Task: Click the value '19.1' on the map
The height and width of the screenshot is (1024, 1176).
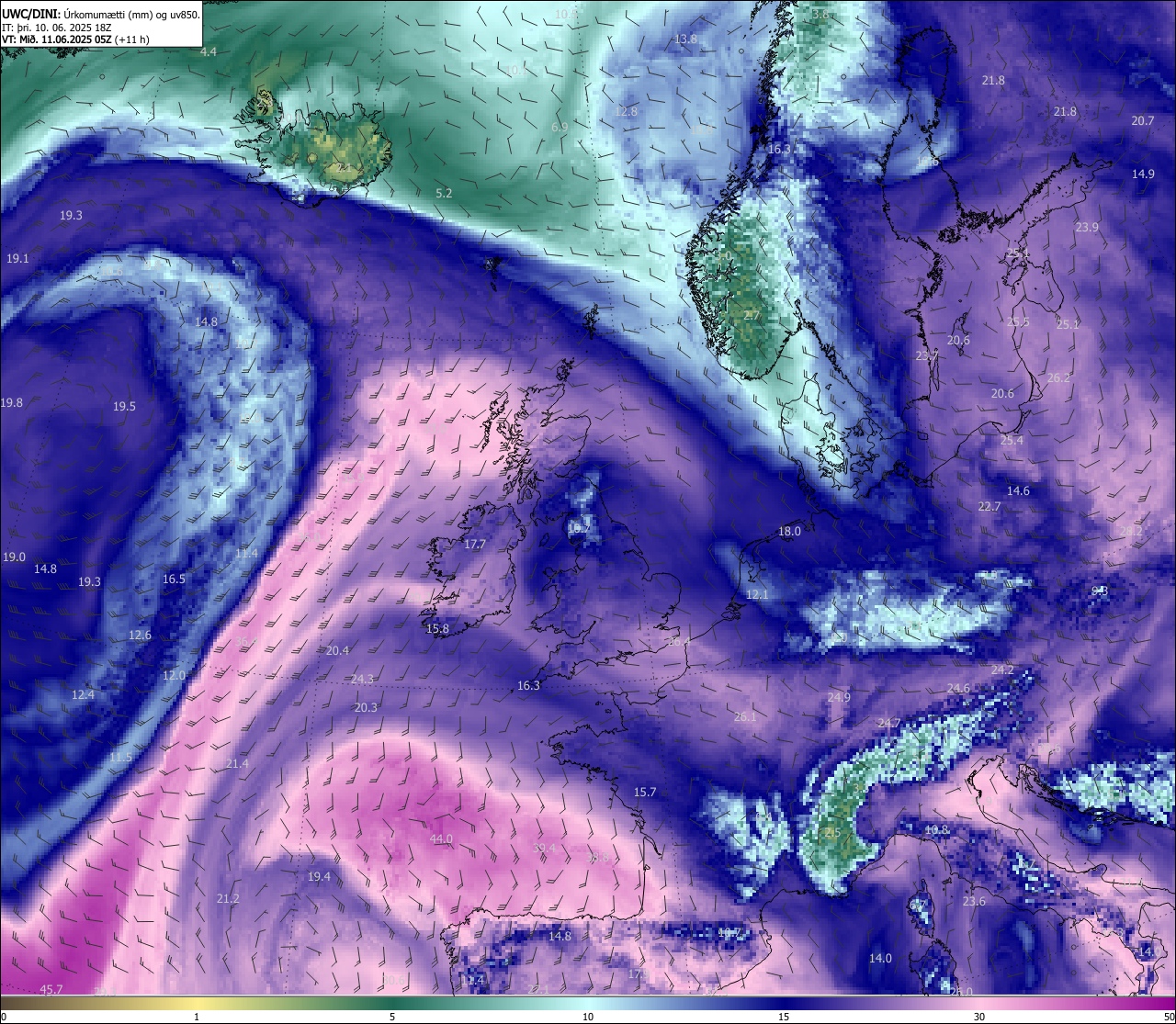Action: (17, 259)
